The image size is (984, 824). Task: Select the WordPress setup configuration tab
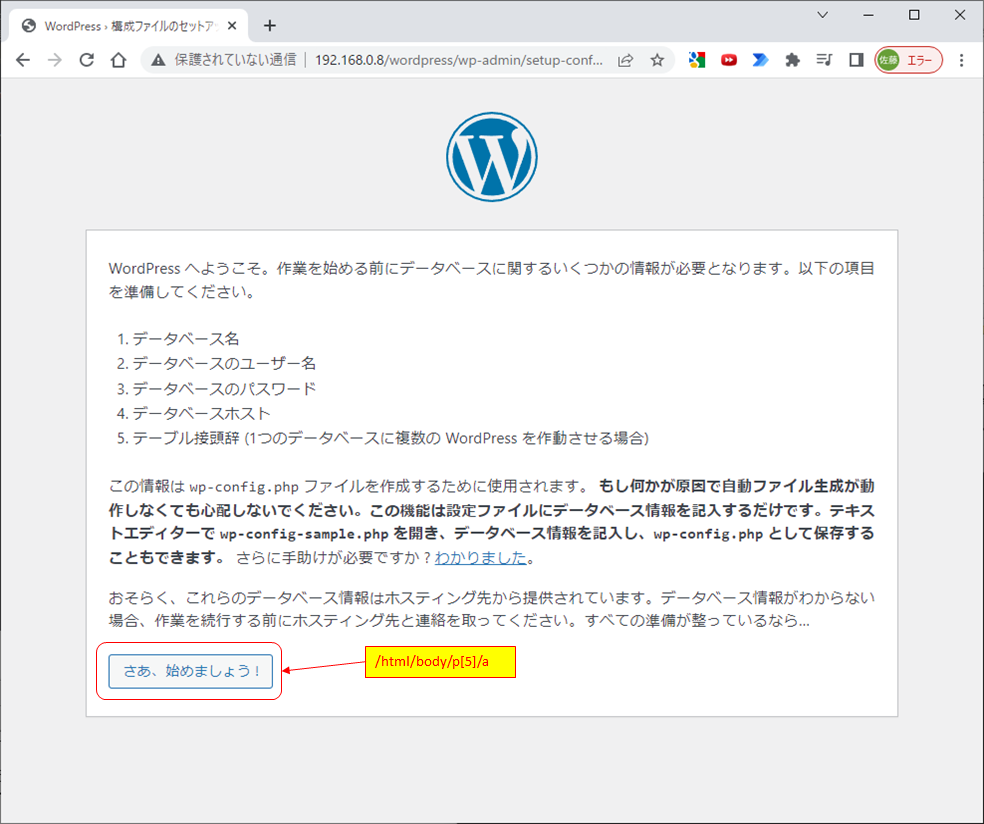129,26
